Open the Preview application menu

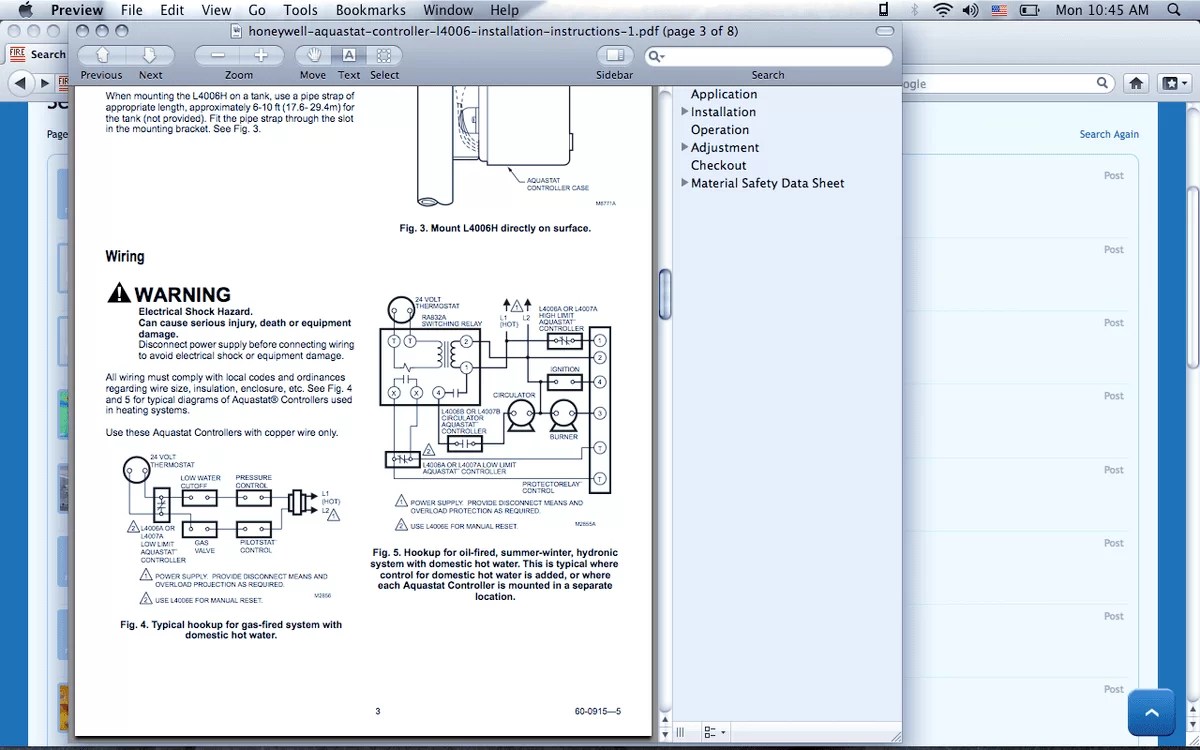point(77,10)
